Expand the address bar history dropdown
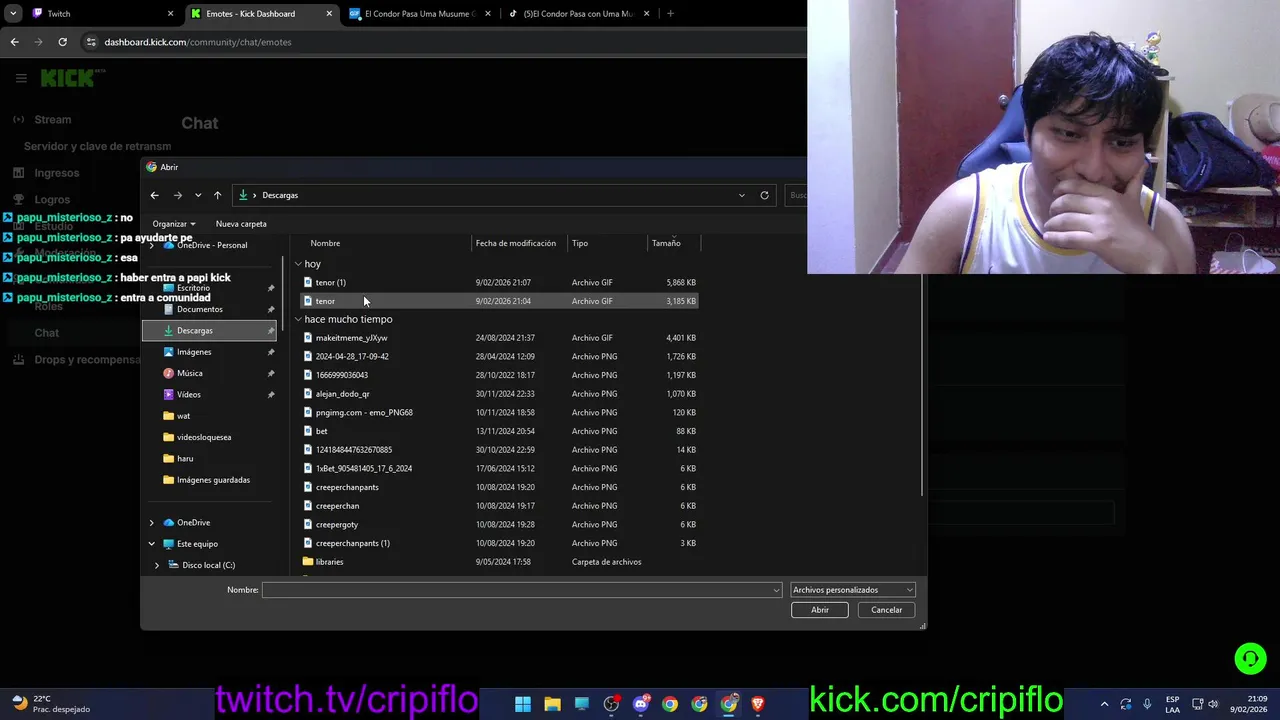Viewport: 1280px width, 720px height. tap(741, 195)
